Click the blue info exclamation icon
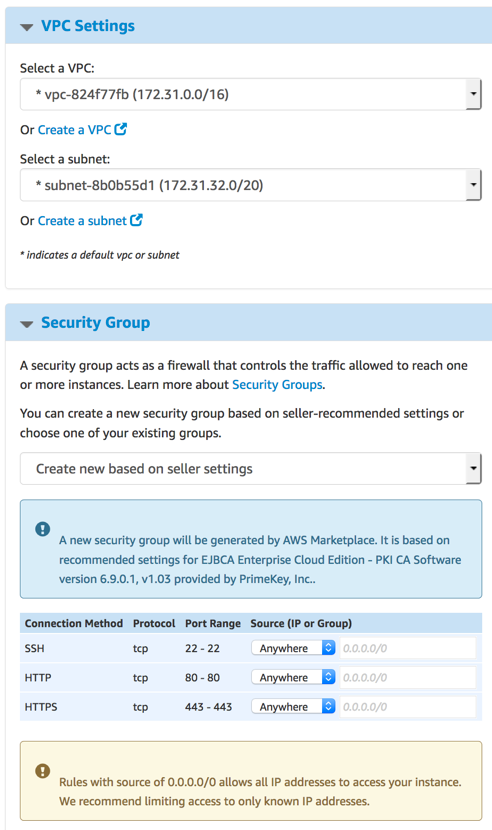 pyautogui.click(x=42, y=529)
